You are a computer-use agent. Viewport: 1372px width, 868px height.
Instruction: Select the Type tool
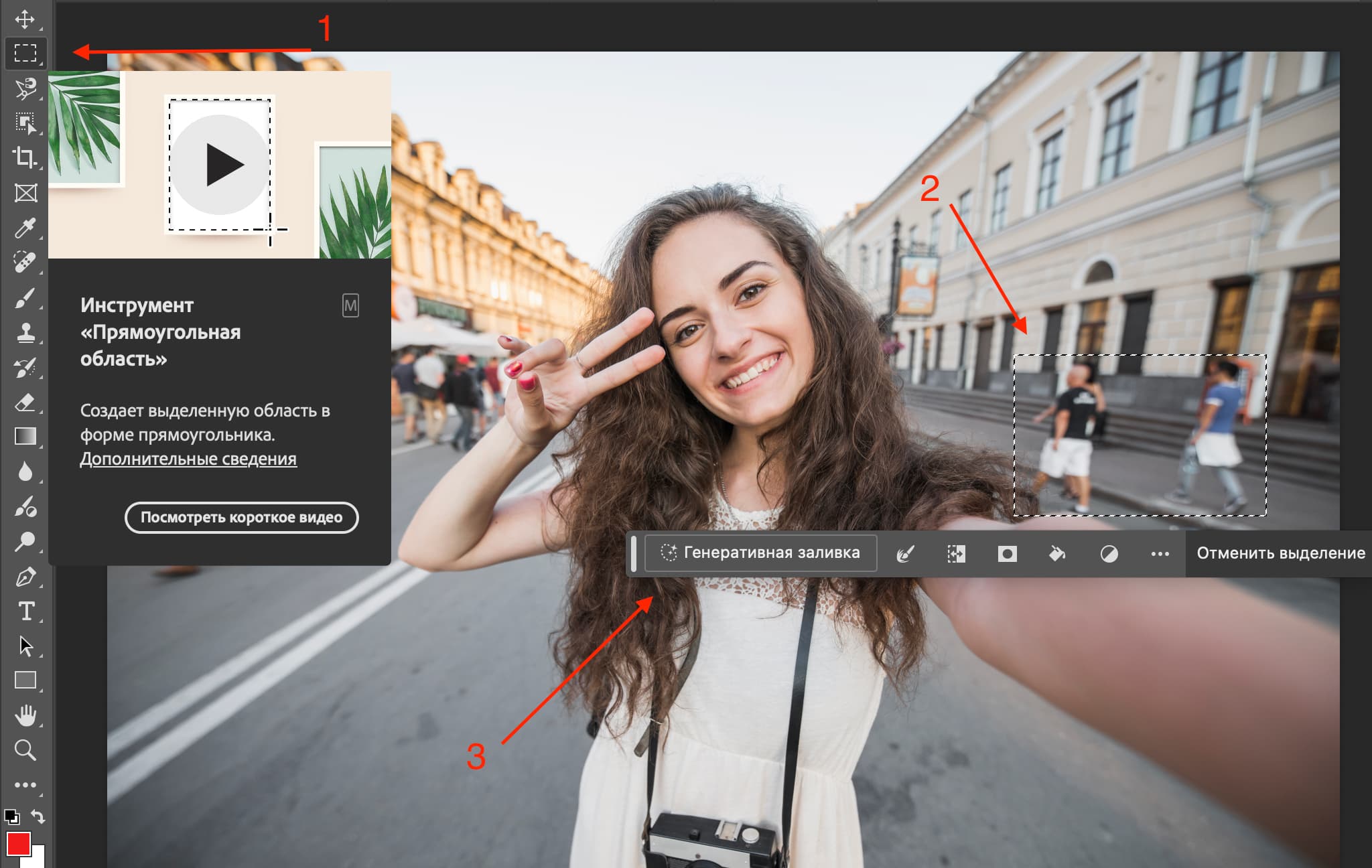[25, 611]
